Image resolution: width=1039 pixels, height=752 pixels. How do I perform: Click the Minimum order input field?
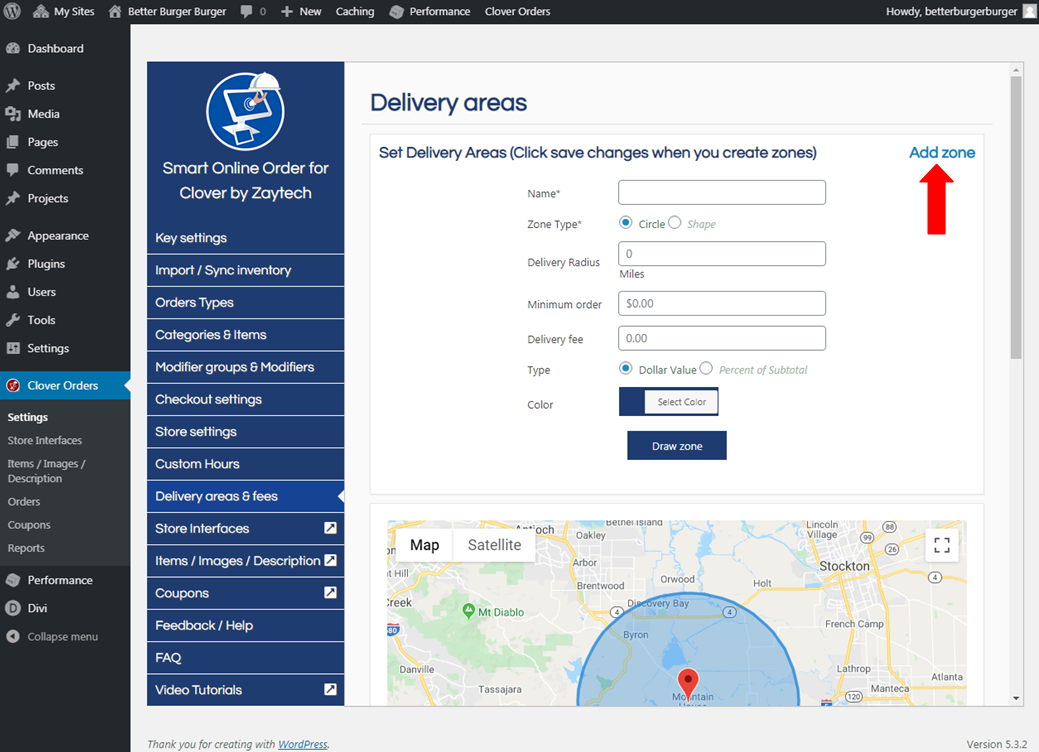pos(722,303)
